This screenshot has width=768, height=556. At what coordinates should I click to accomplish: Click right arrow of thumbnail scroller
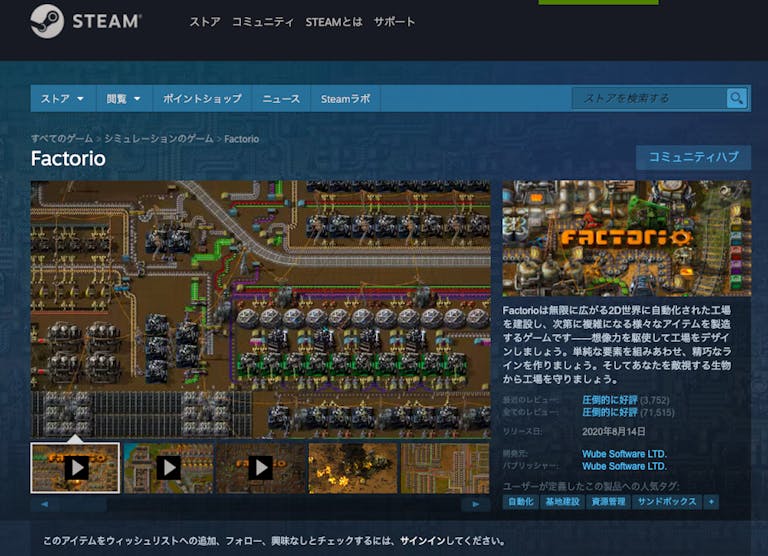click(476, 504)
